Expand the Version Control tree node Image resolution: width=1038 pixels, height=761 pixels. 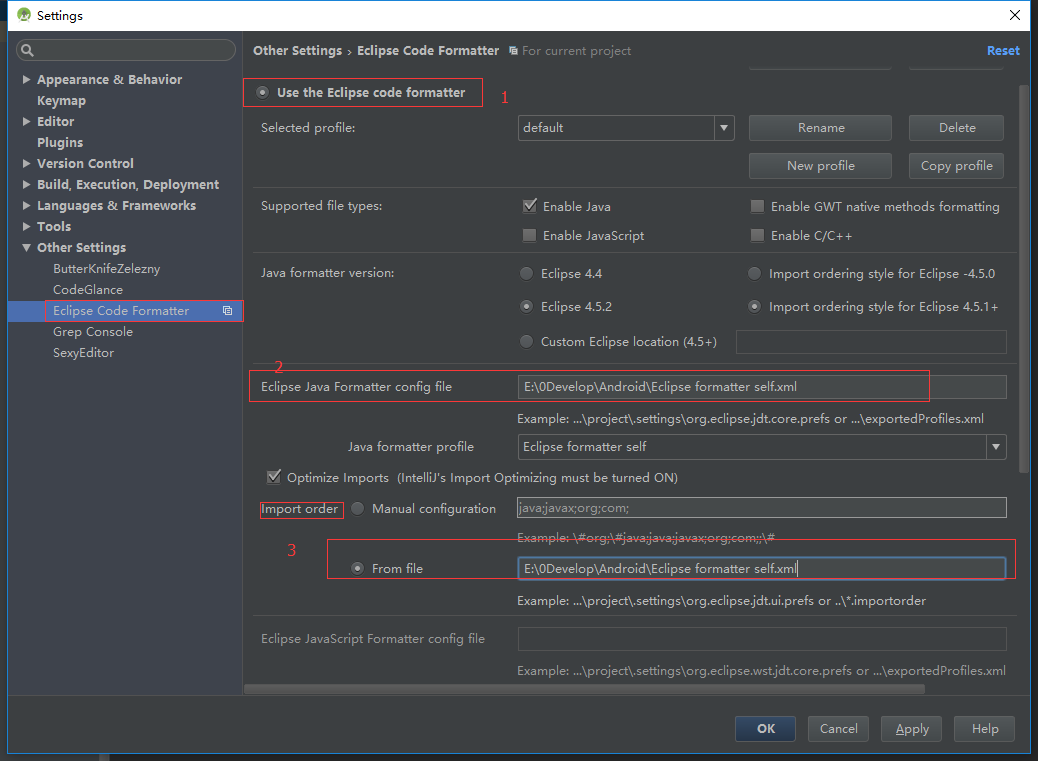[x=26, y=163]
